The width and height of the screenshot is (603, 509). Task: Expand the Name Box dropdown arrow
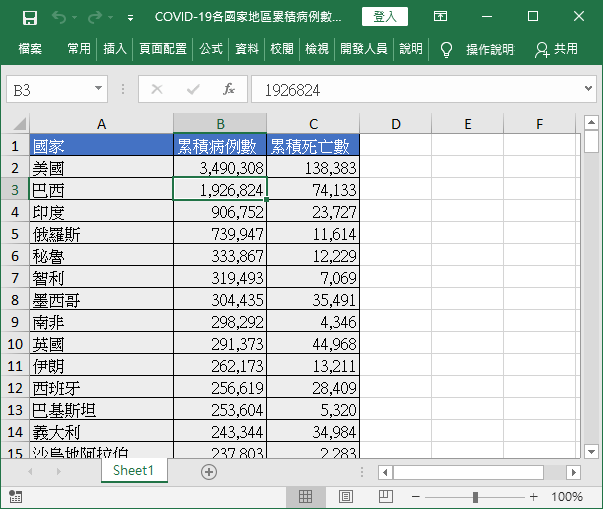click(98, 88)
